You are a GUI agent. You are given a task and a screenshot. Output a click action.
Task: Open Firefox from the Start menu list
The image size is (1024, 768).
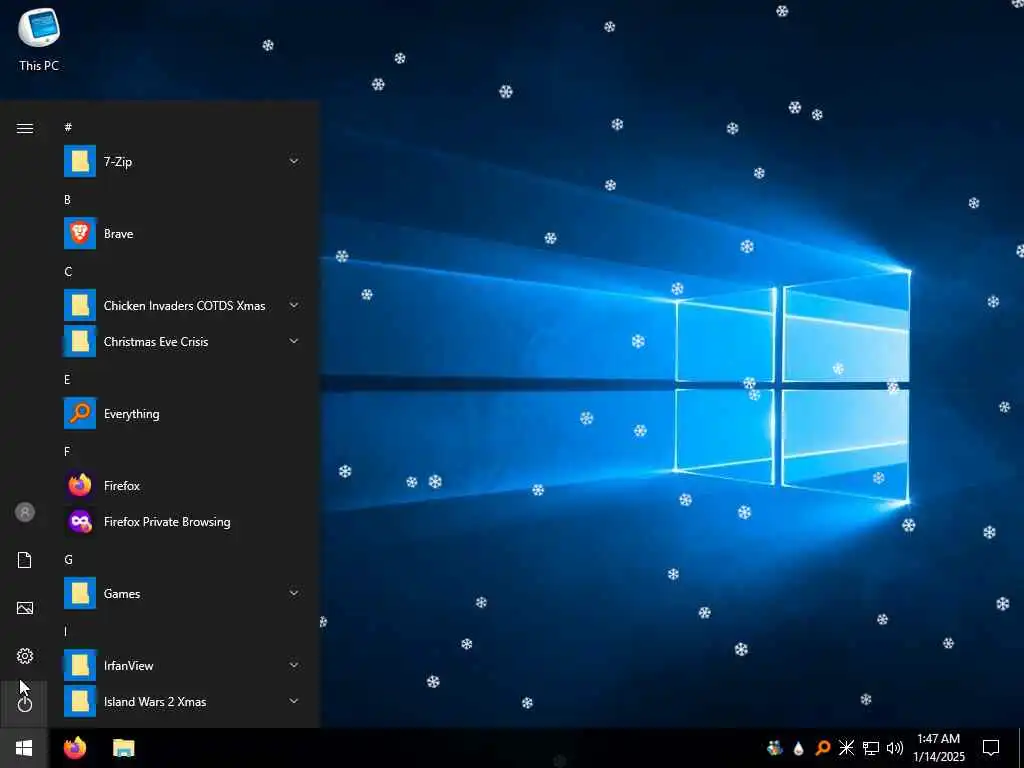tap(183, 485)
